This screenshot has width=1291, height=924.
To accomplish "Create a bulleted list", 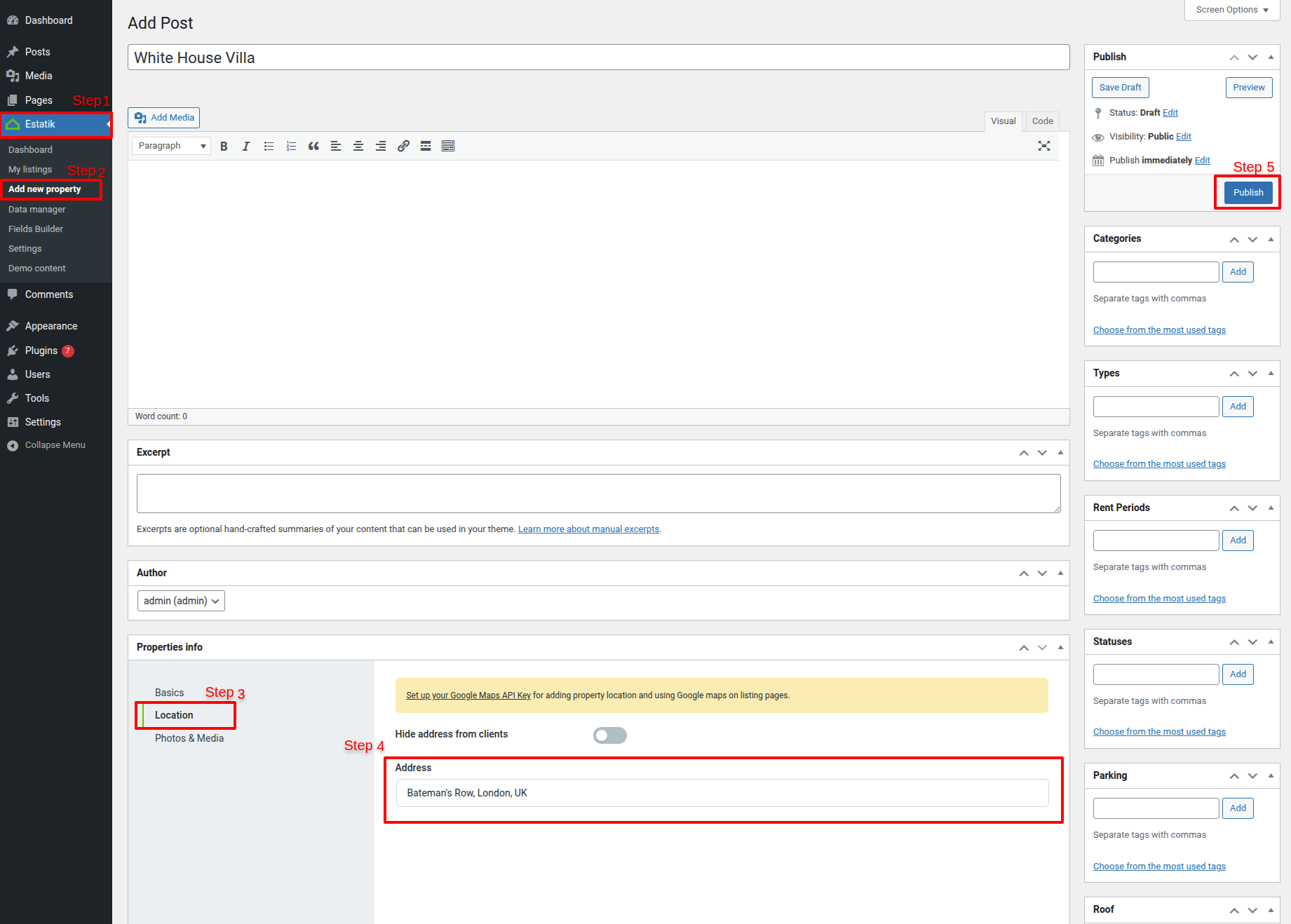I will pos(269,146).
